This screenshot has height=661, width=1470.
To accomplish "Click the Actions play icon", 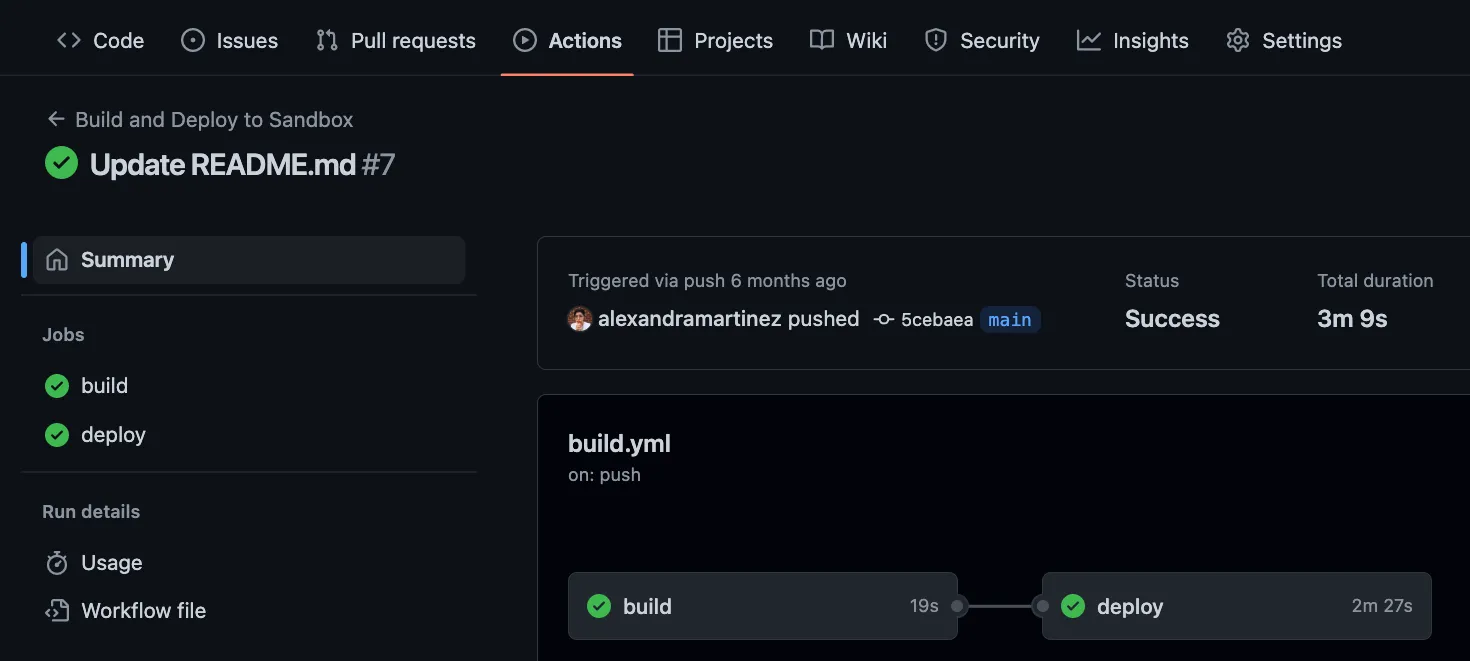I will (x=525, y=41).
